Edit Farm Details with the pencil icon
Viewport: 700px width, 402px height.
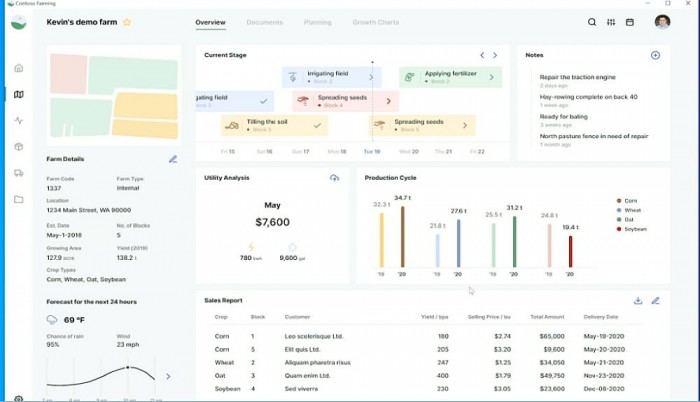point(172,159)
